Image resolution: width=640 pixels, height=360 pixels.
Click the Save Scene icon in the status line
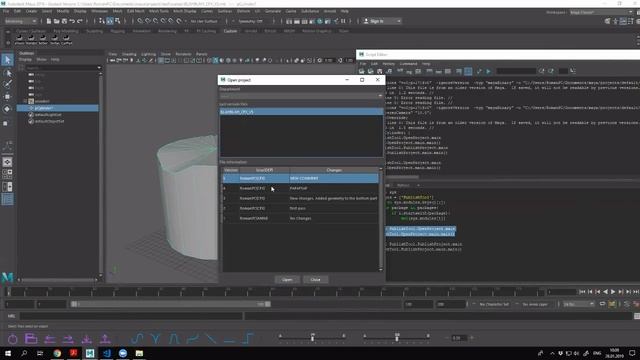pyautogui.click(x=64, y=21)
